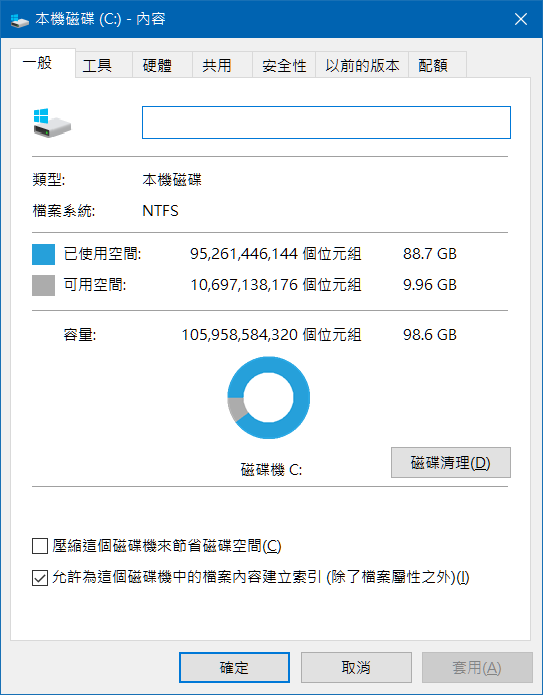This screenshot has height=695, width=543.
Task: Go to the 安全性 tab
Action: (284, 66)
